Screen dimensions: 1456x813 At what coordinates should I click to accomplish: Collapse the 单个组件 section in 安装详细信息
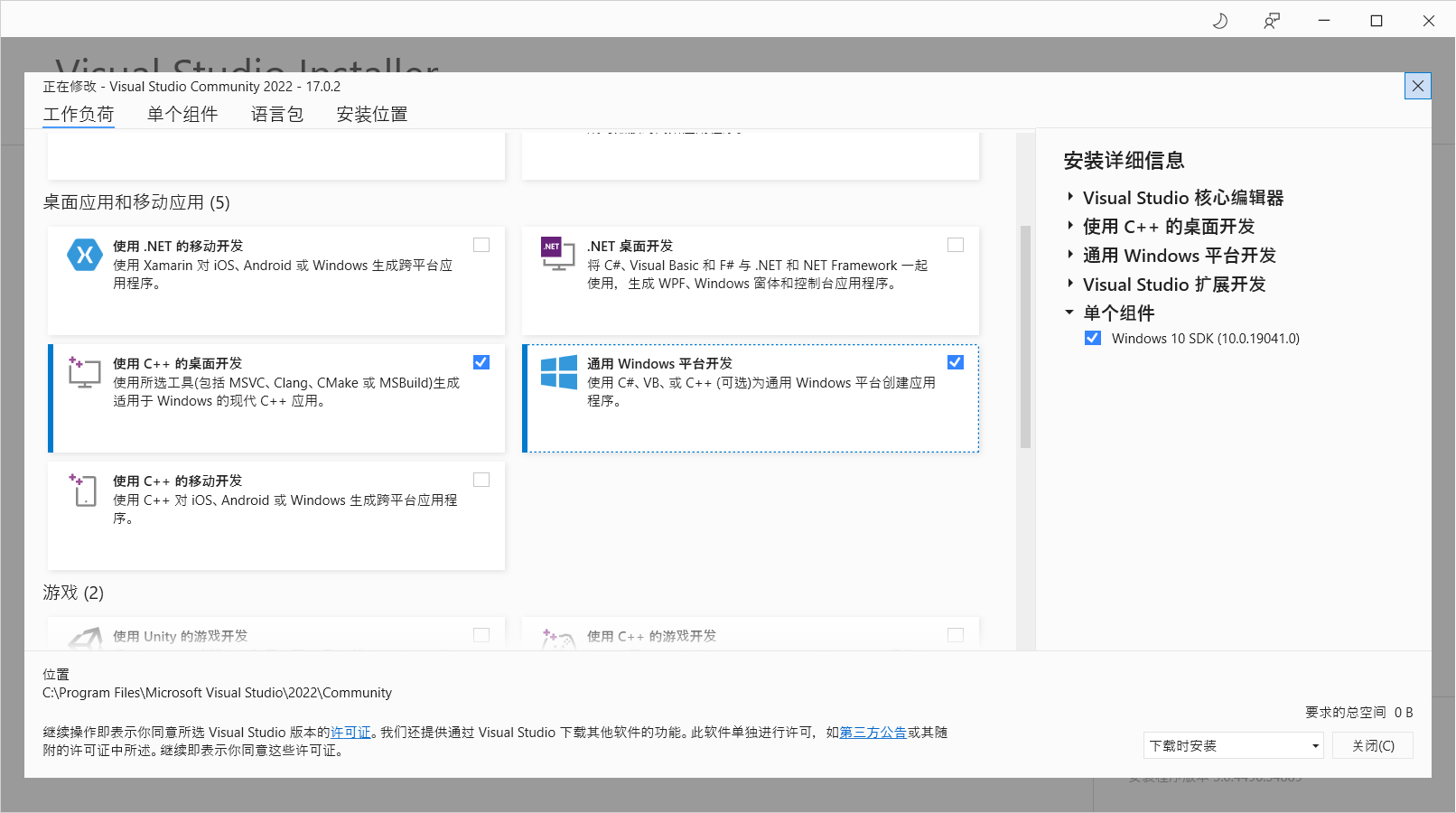tap(1069, 313)
